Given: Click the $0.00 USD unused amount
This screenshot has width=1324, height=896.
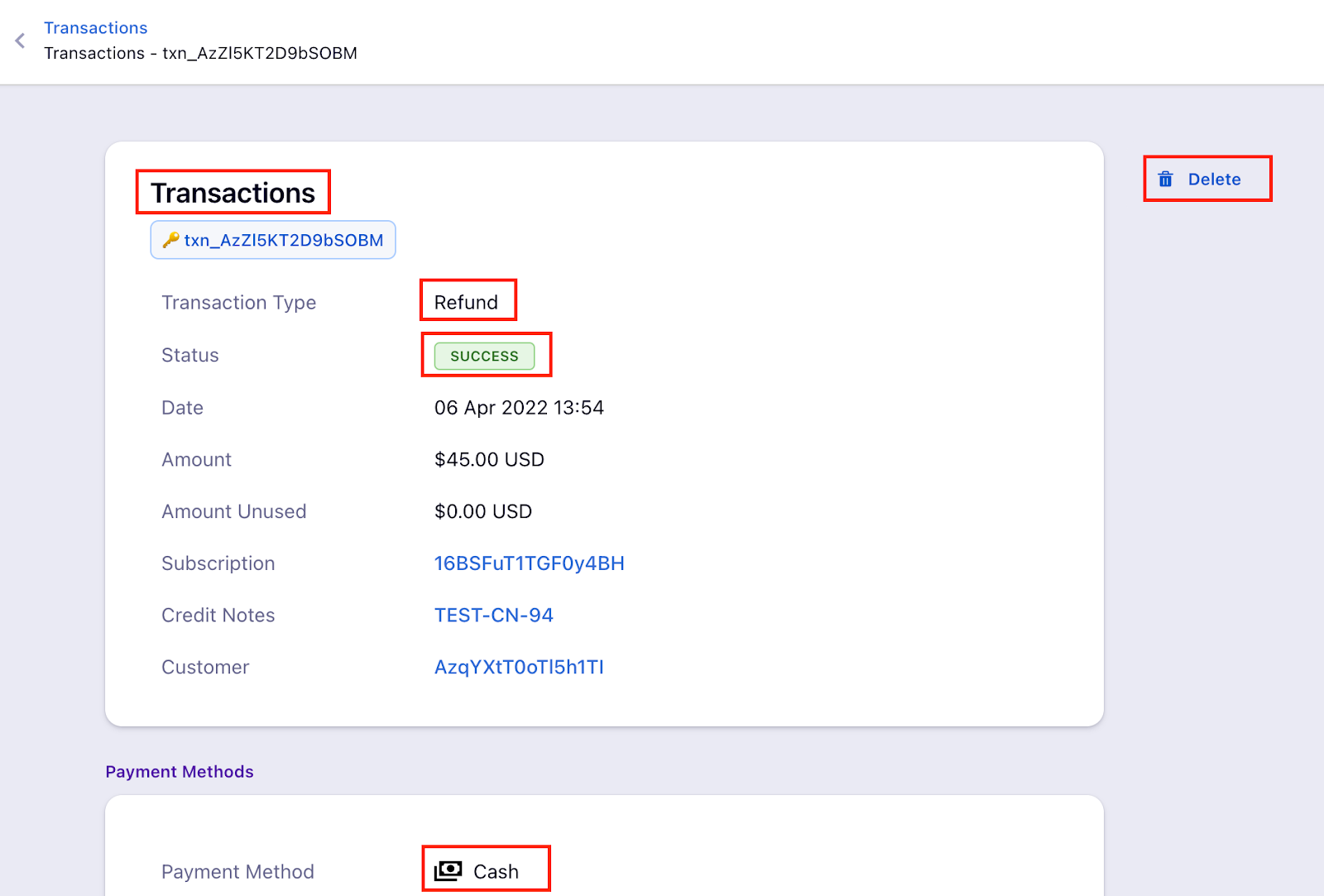Looking at the screenshot, I should (482, 512).
